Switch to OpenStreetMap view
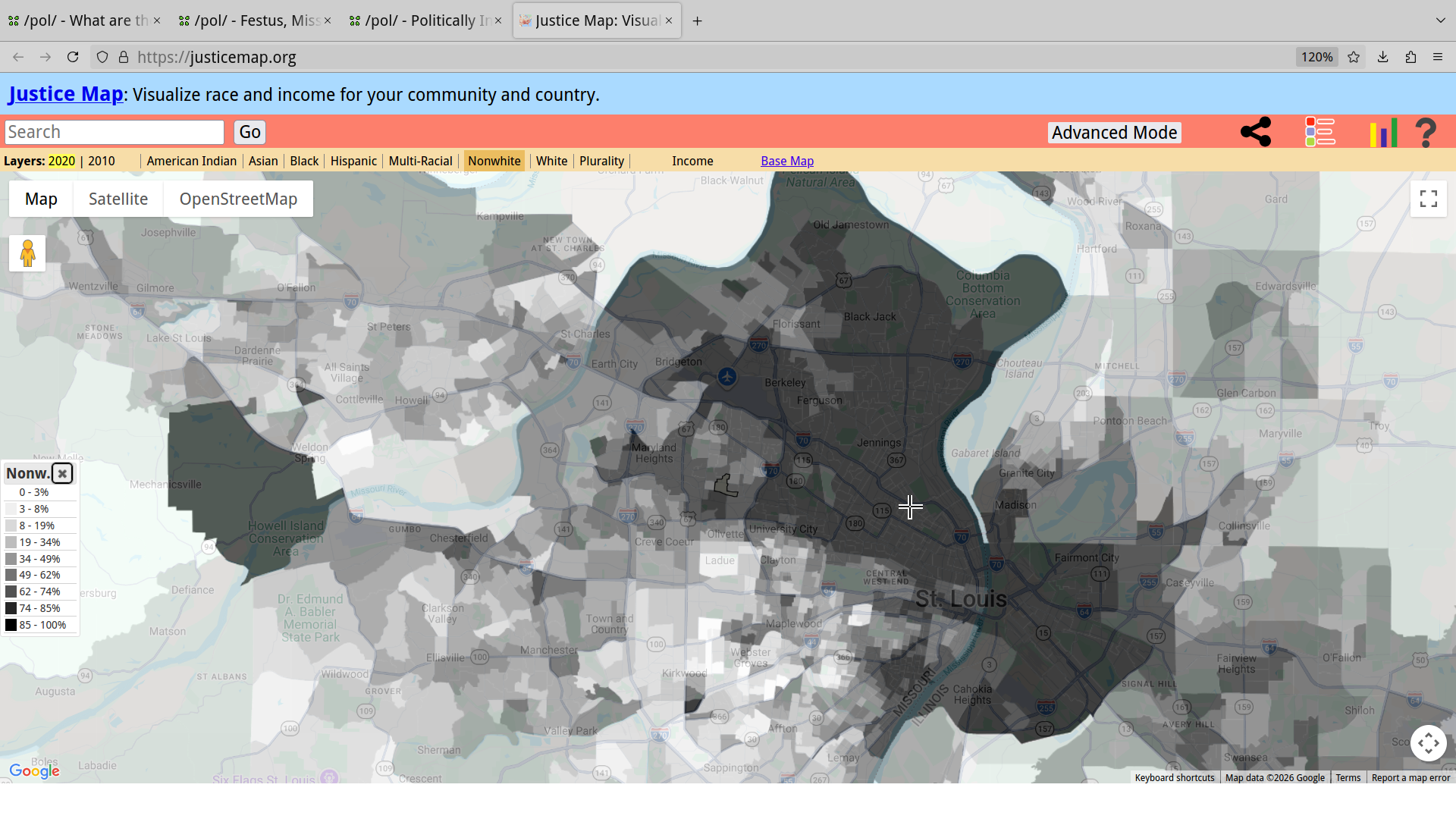This screenshot has height=819, width=1456. pos(238,199)
